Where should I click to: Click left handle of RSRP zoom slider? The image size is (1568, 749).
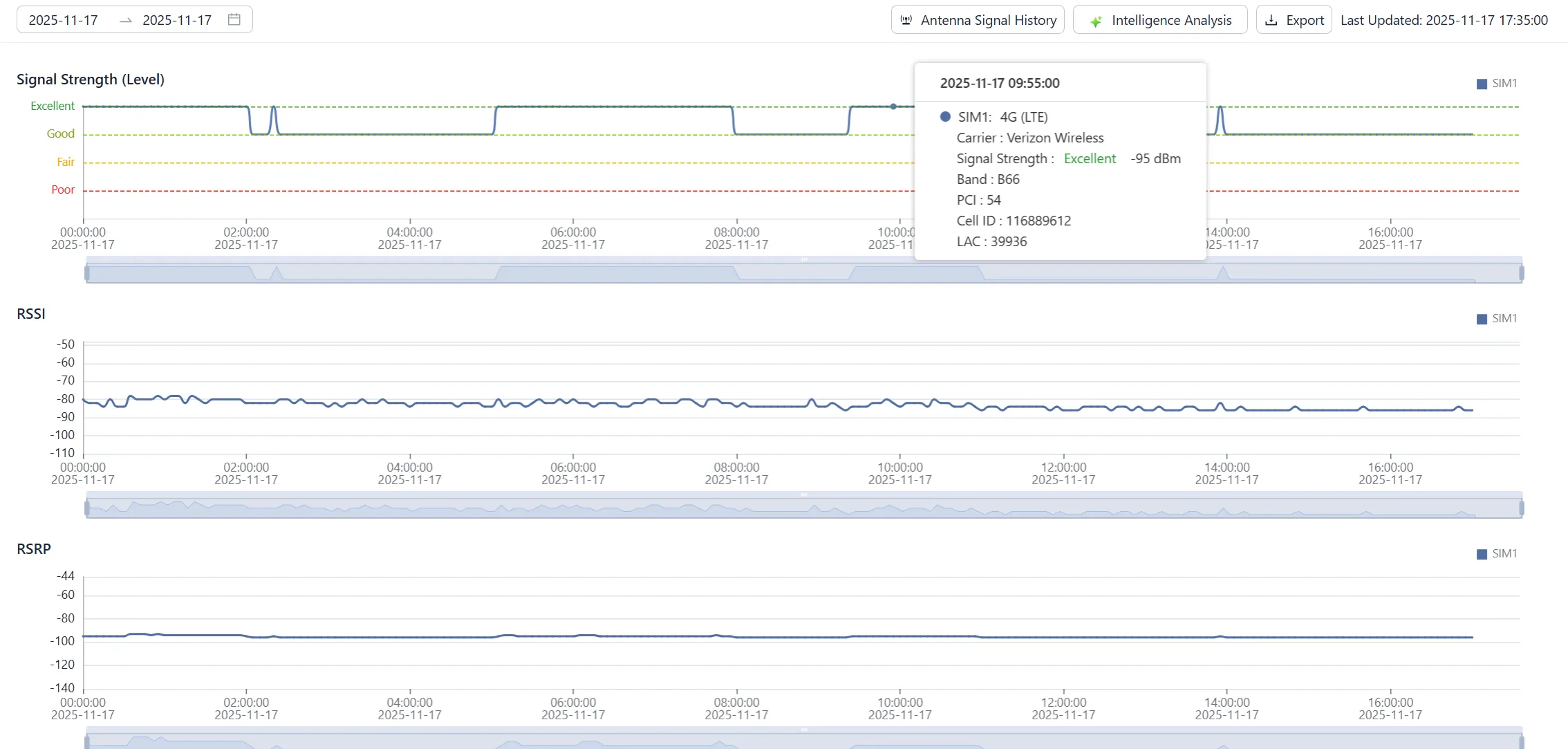pos(87,742)
